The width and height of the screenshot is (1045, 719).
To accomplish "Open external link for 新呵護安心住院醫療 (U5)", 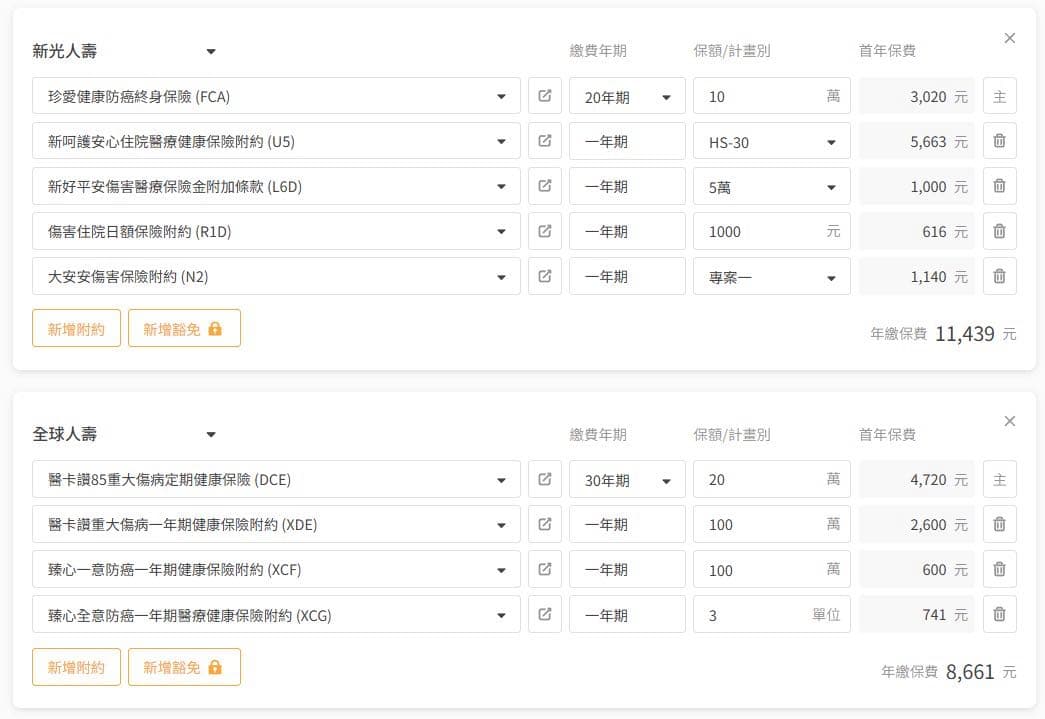I will click(x=544, y=141).
